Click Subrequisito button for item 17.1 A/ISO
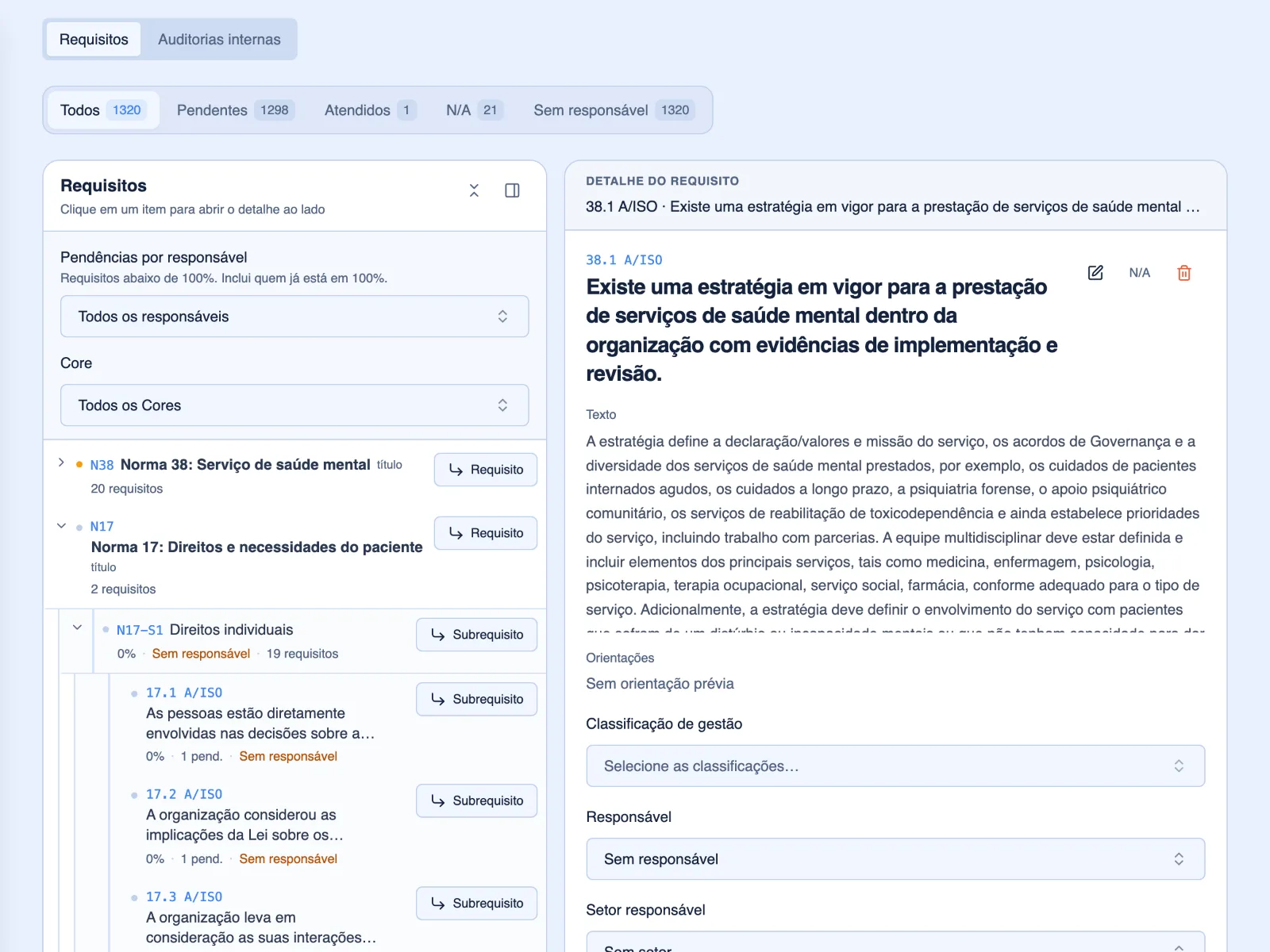Image resolution: width=1270 pixels, height=952 pixels. click(x=476, y=699)
